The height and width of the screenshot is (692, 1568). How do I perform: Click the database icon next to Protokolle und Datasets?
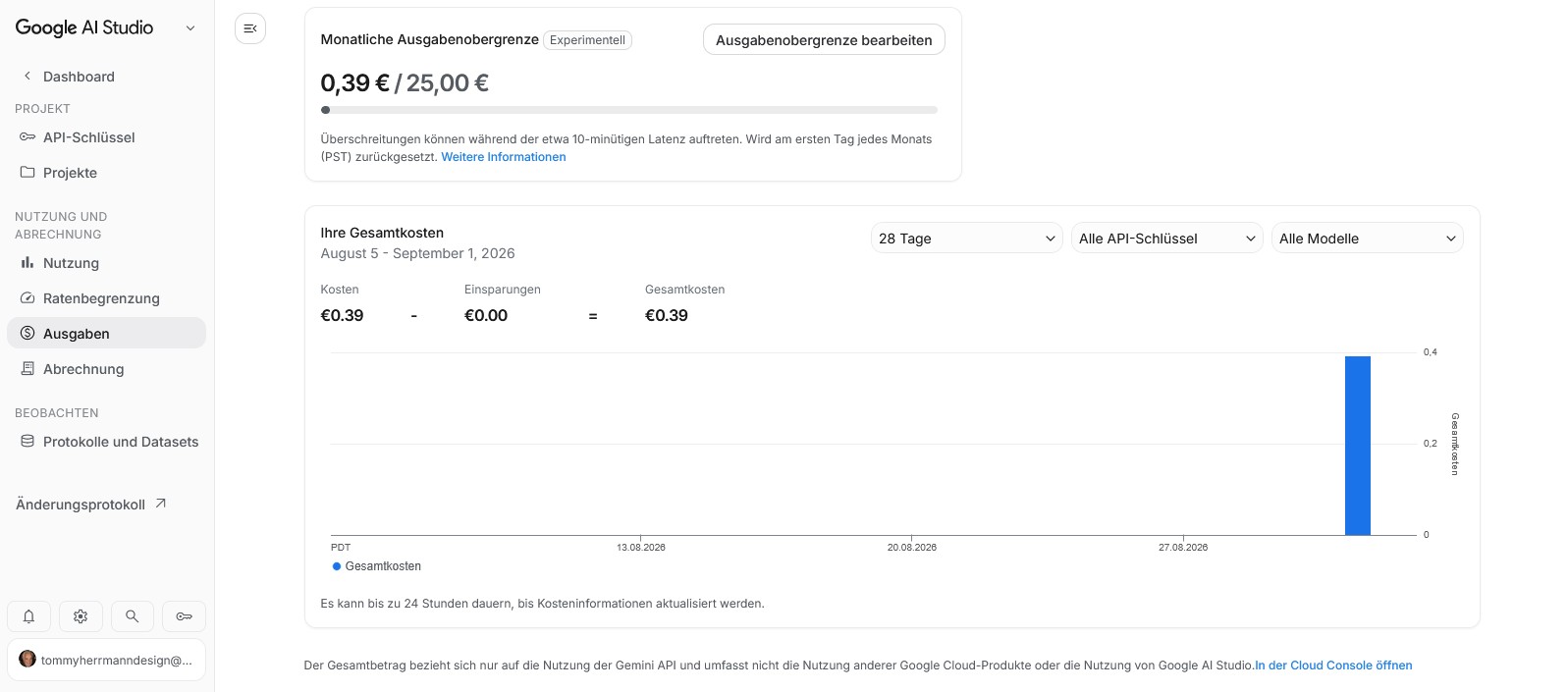(27, 442)
